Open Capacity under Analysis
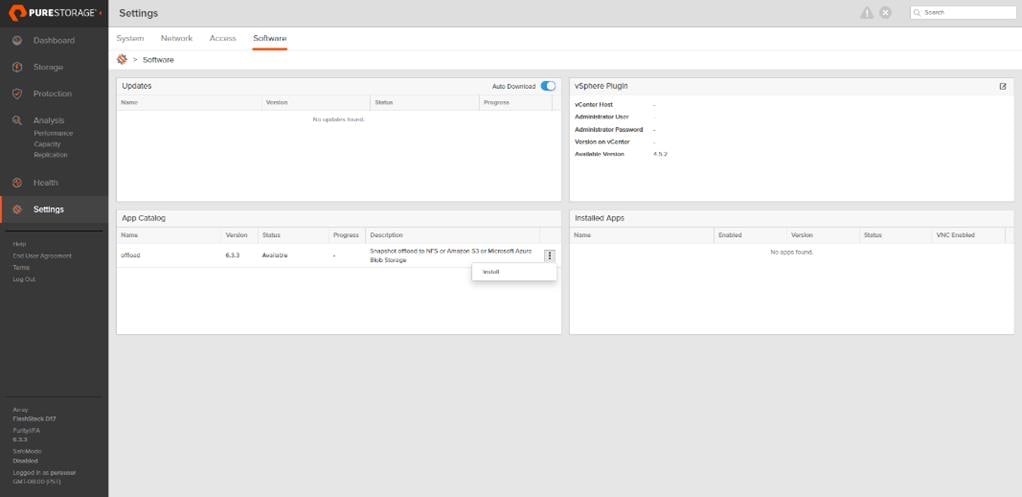1022x497 pixels. (x=48, y=144)
